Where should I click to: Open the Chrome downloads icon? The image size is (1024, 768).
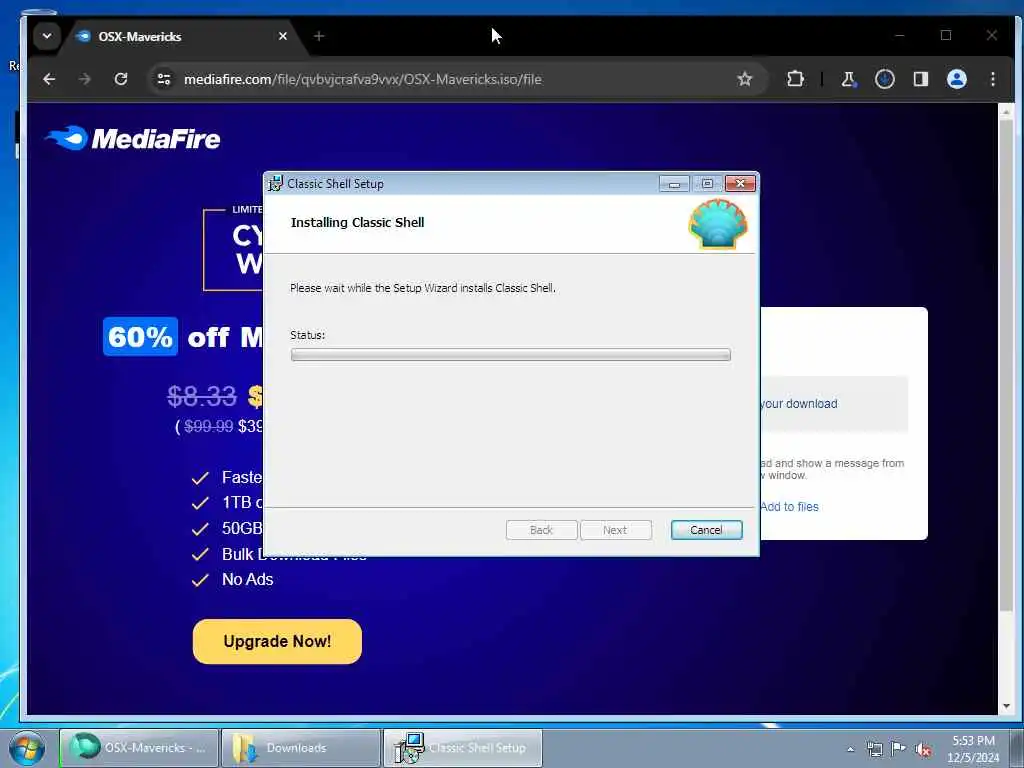[885, 79]
